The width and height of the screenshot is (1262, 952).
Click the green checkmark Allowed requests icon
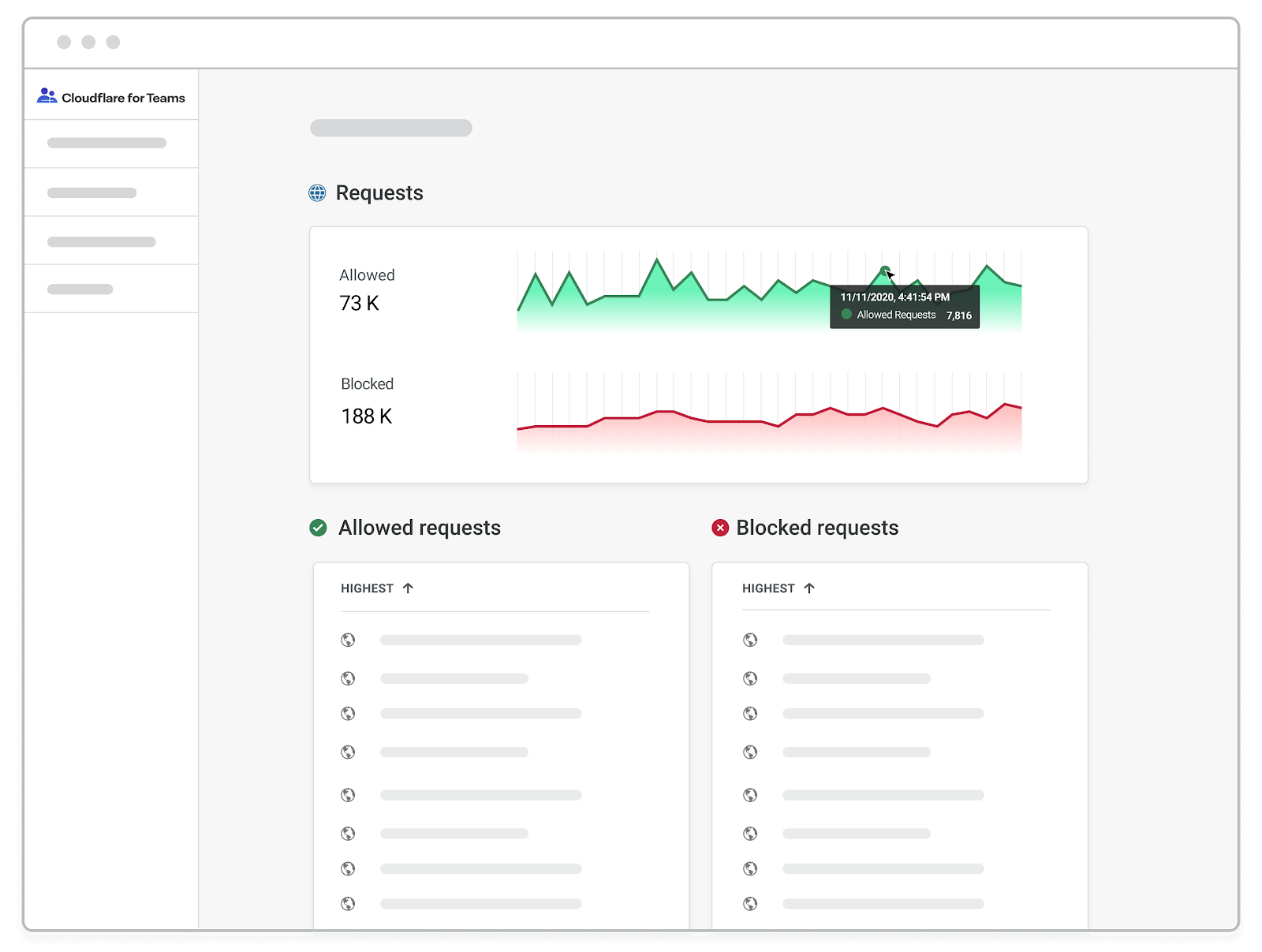319,528
